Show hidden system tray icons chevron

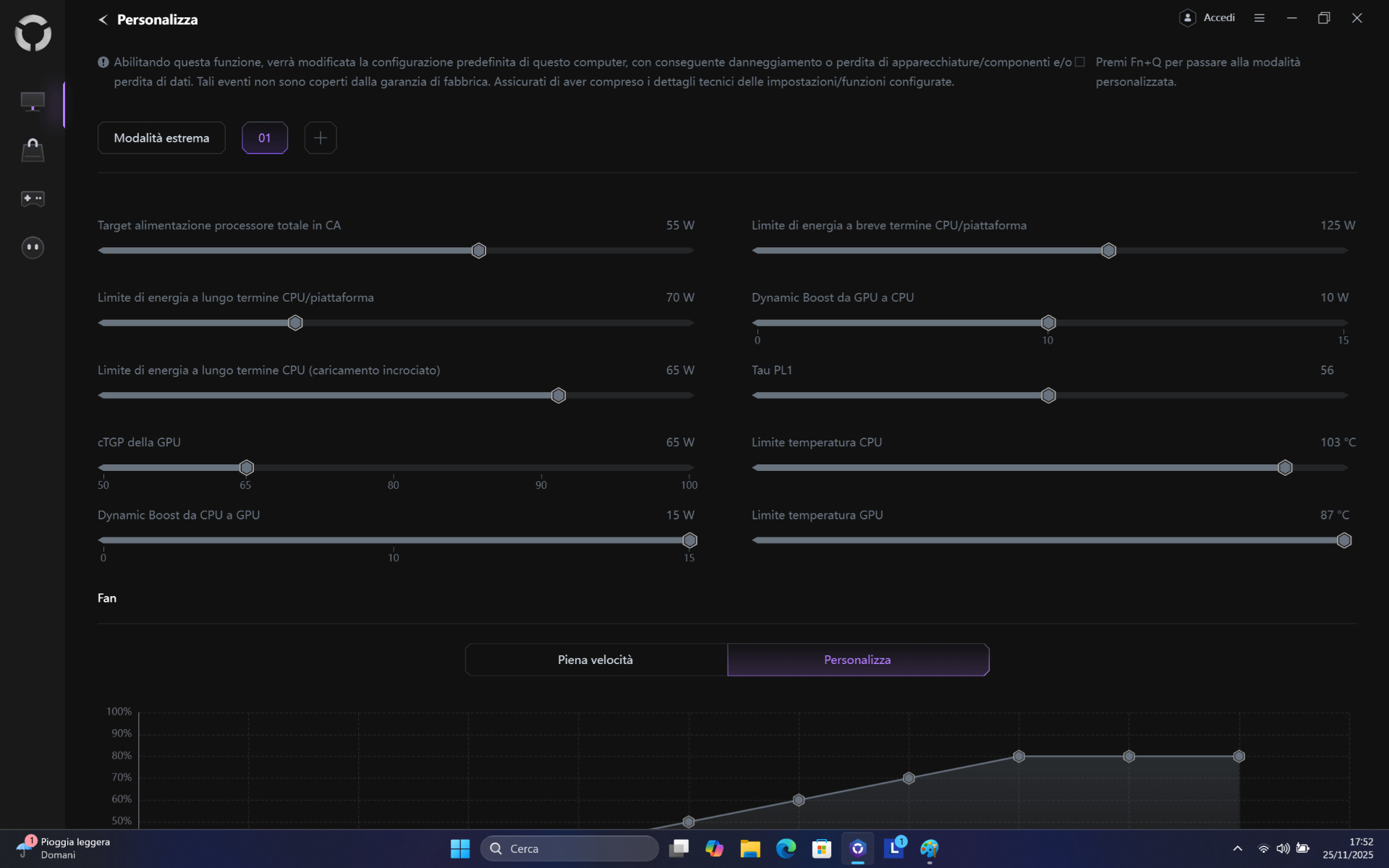(x=1237, y=848)
